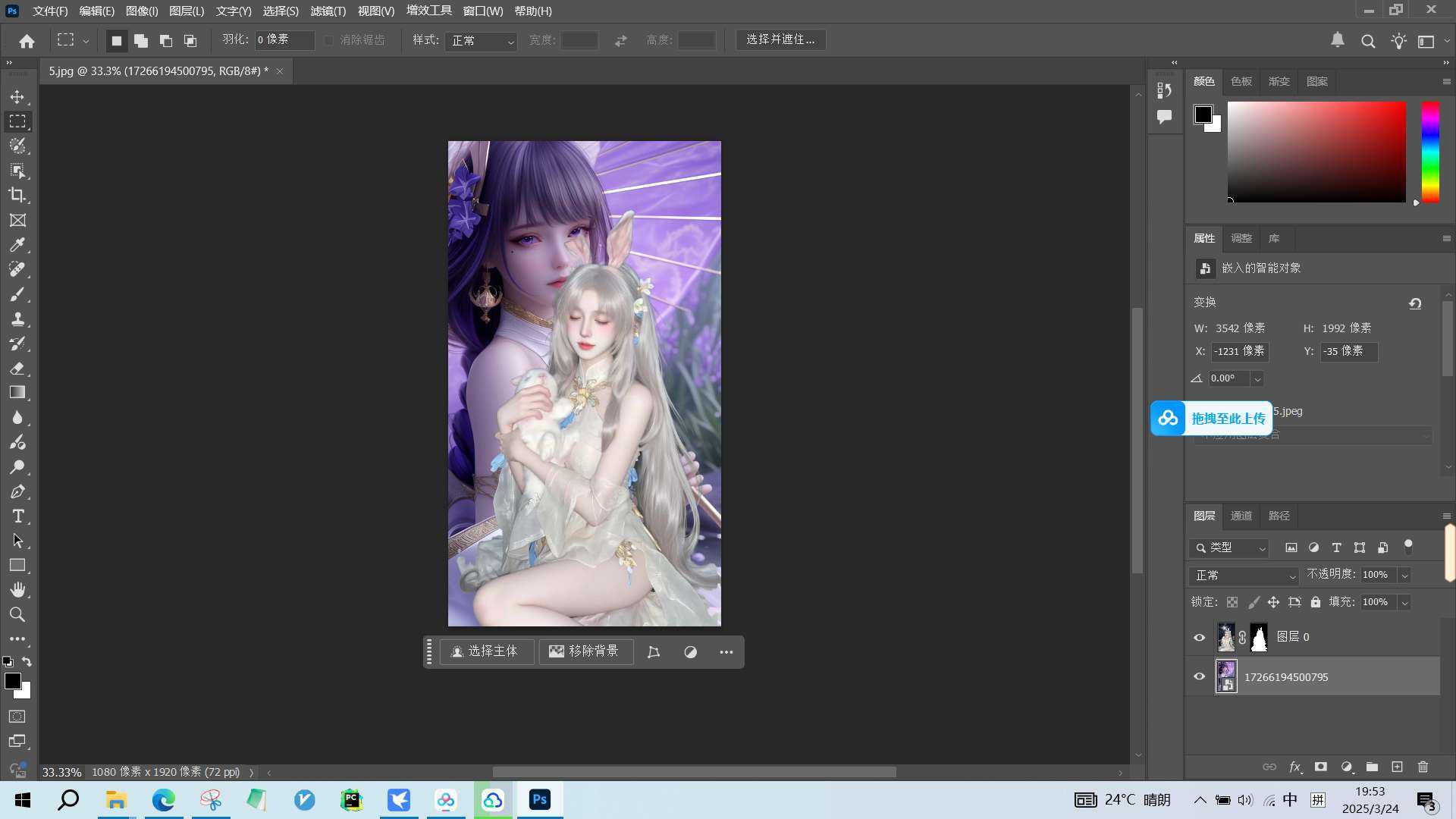Viewport: 1456px width, 819px height.
Task: Switch to the 通道 tab
Action: 1241,516
